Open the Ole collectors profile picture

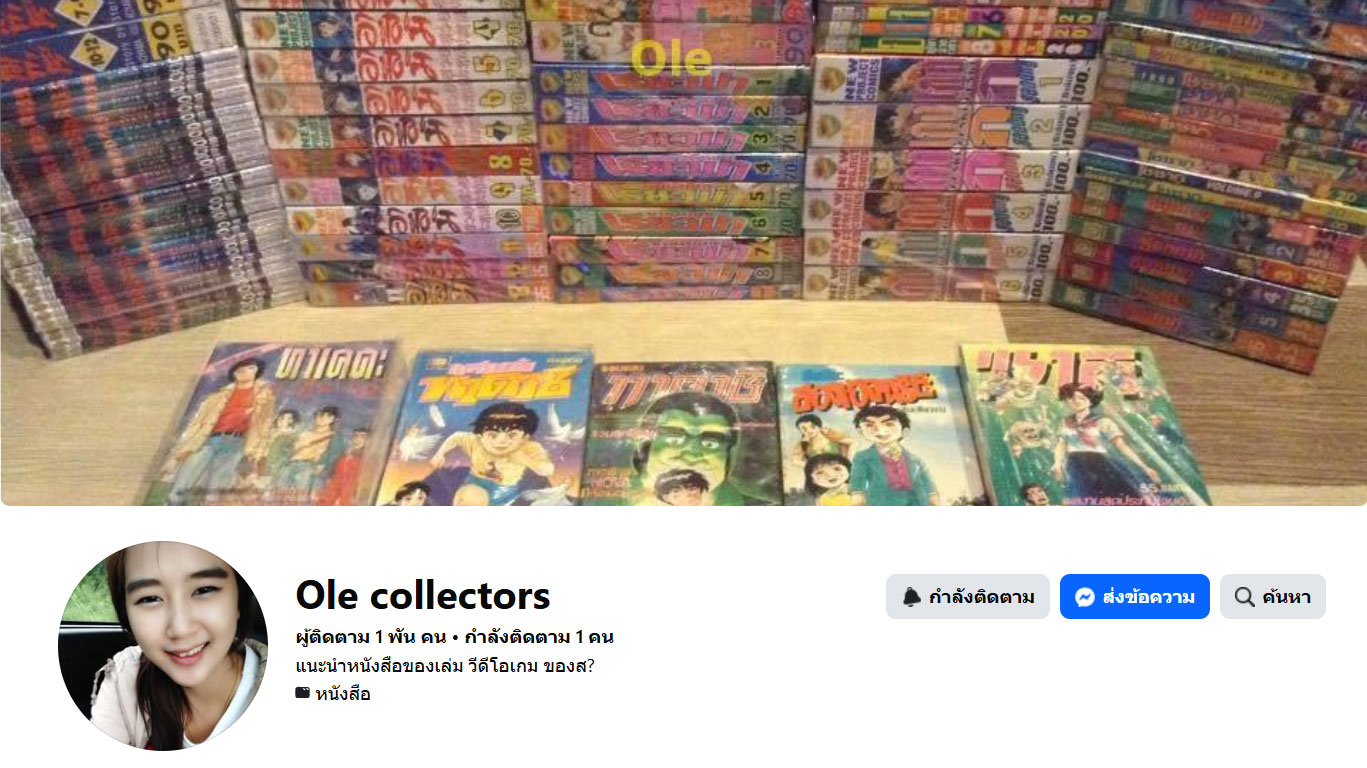click(x=163, y=646)
